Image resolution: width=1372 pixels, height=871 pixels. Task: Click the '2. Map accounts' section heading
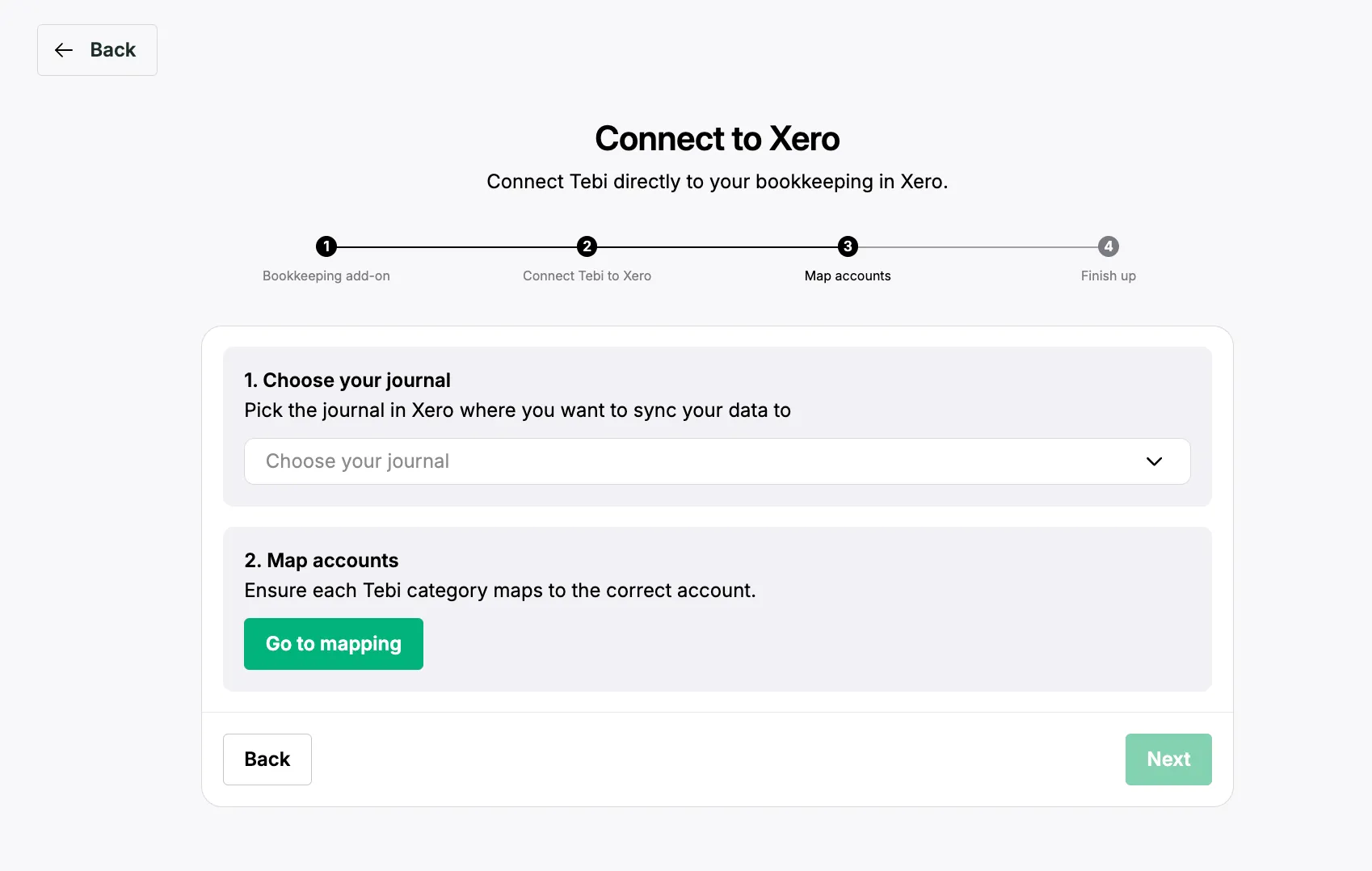point(322,561)
